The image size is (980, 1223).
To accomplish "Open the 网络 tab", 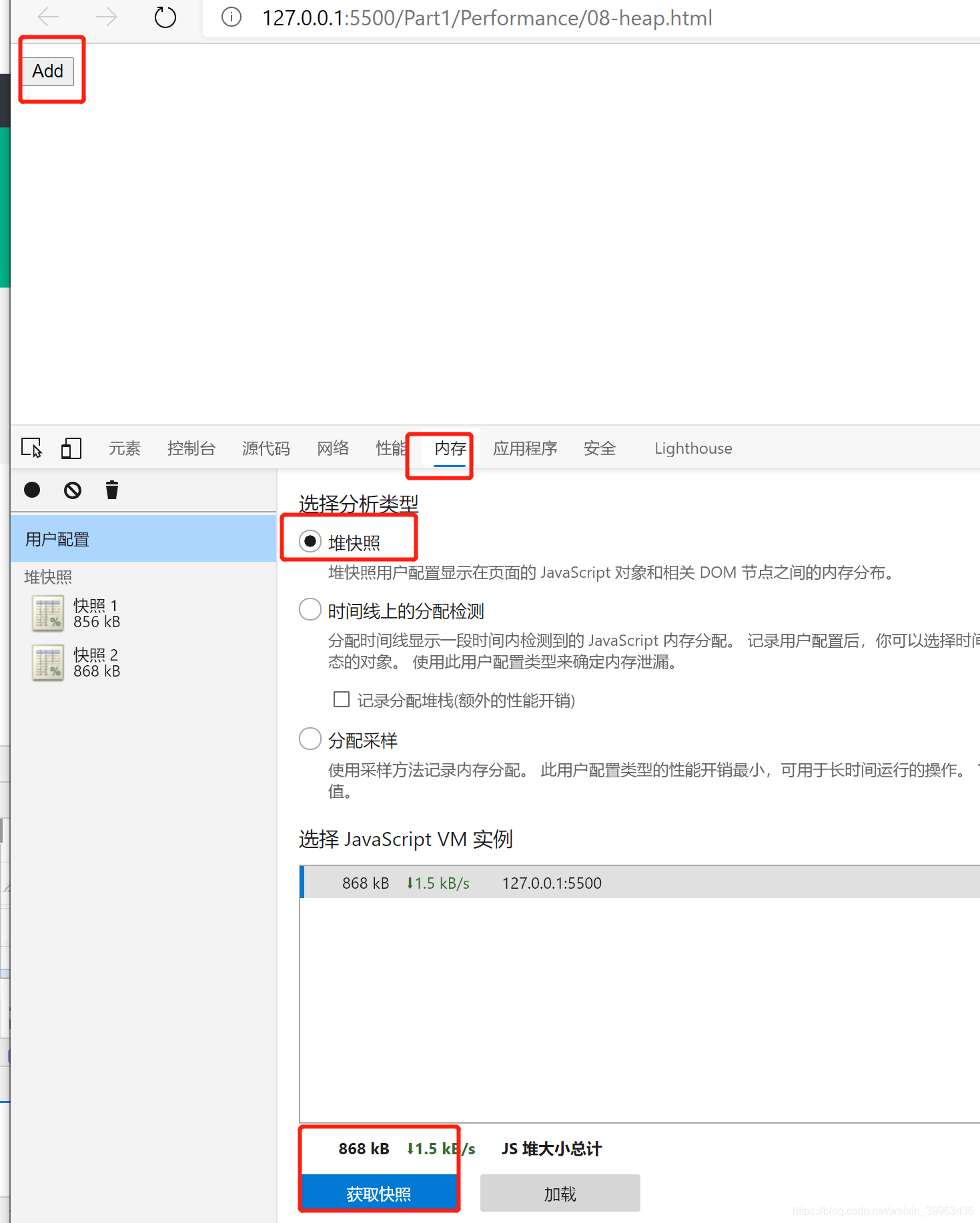I will pyautogui.click(x=333, y=448).
